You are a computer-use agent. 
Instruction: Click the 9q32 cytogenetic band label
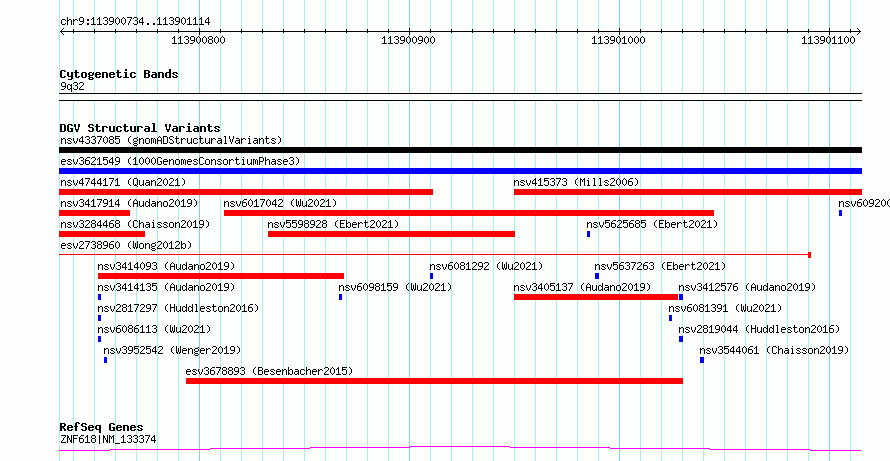click(x=72, y=86)
